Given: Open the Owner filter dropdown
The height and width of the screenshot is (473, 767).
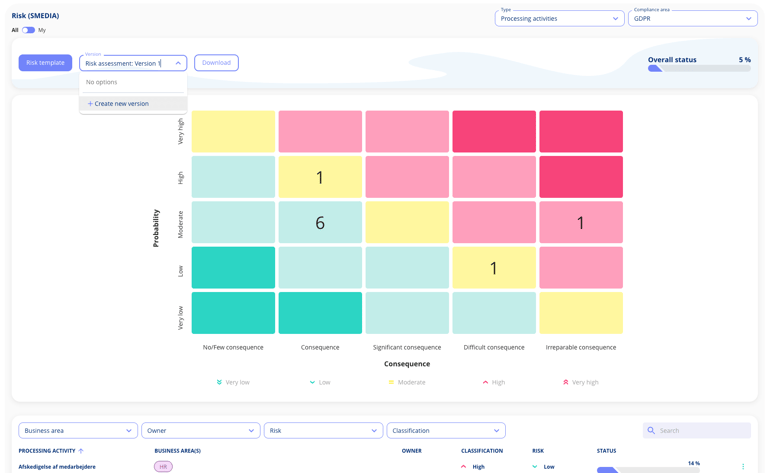Looking at the screenshot, I should 201,430.
